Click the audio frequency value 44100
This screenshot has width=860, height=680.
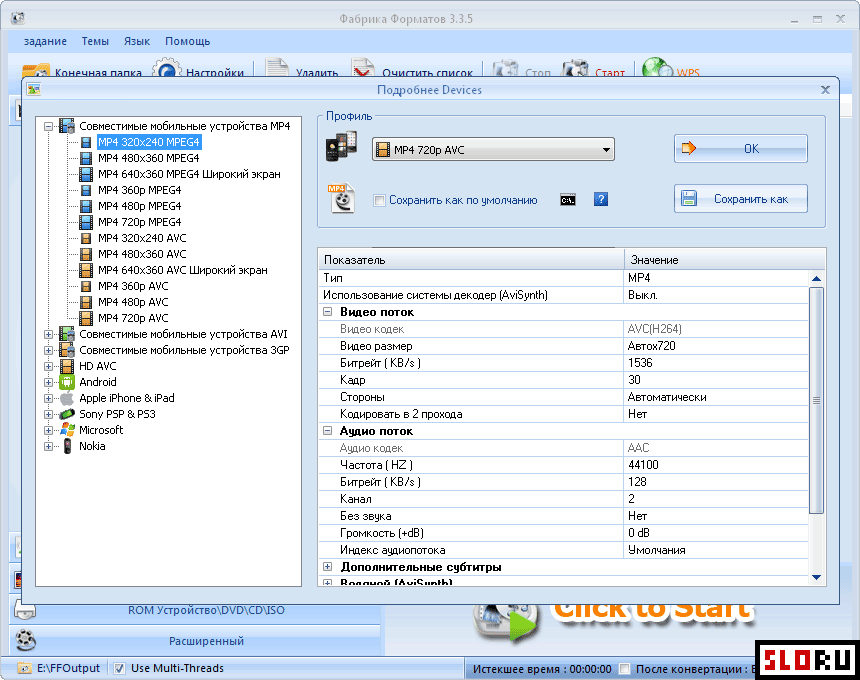coord(643,465)
